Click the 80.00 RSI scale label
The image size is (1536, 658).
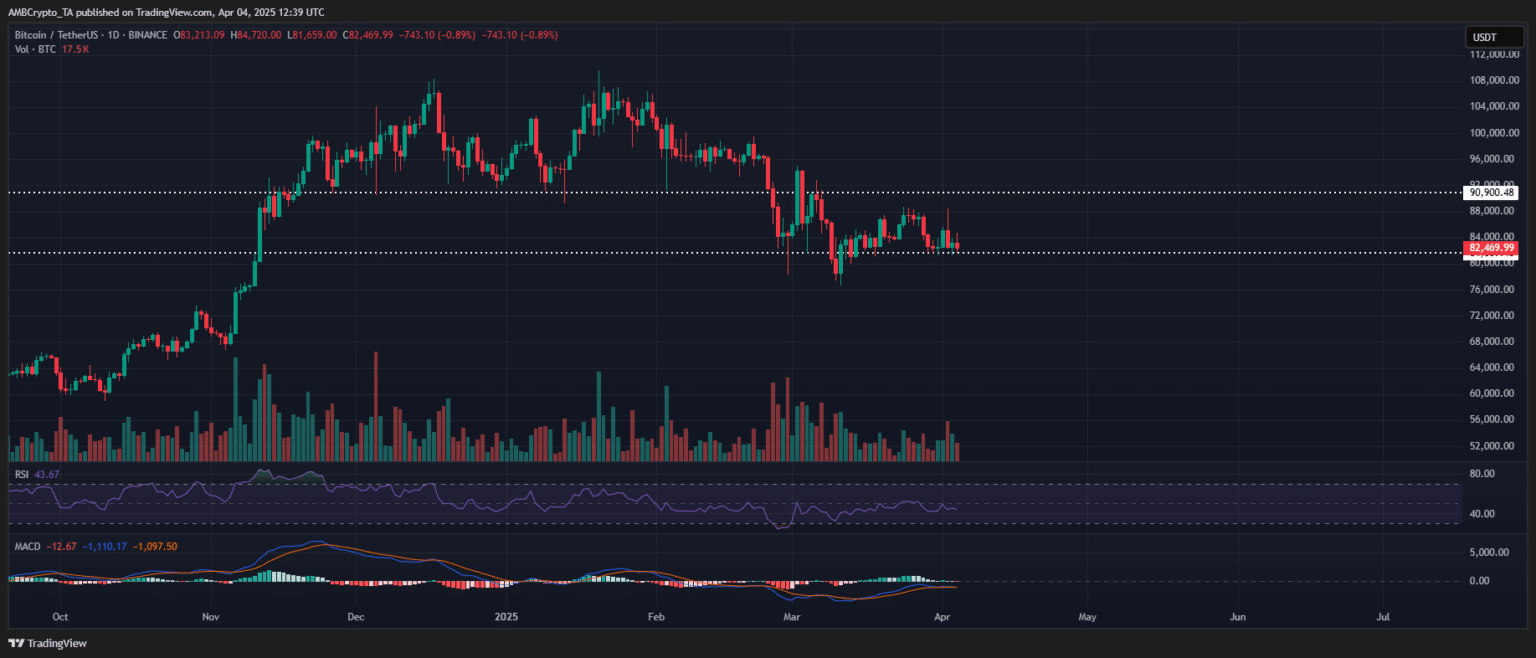coord(1482,474)
